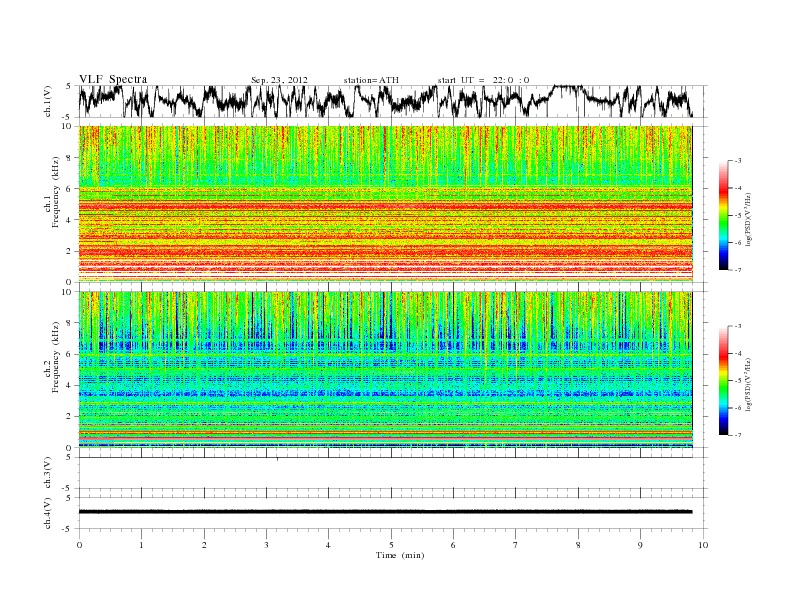The image size is (792, 612).
Task: Click the "4" kHz tick on ch.2 frequency axis
Action: coord(69,385)
